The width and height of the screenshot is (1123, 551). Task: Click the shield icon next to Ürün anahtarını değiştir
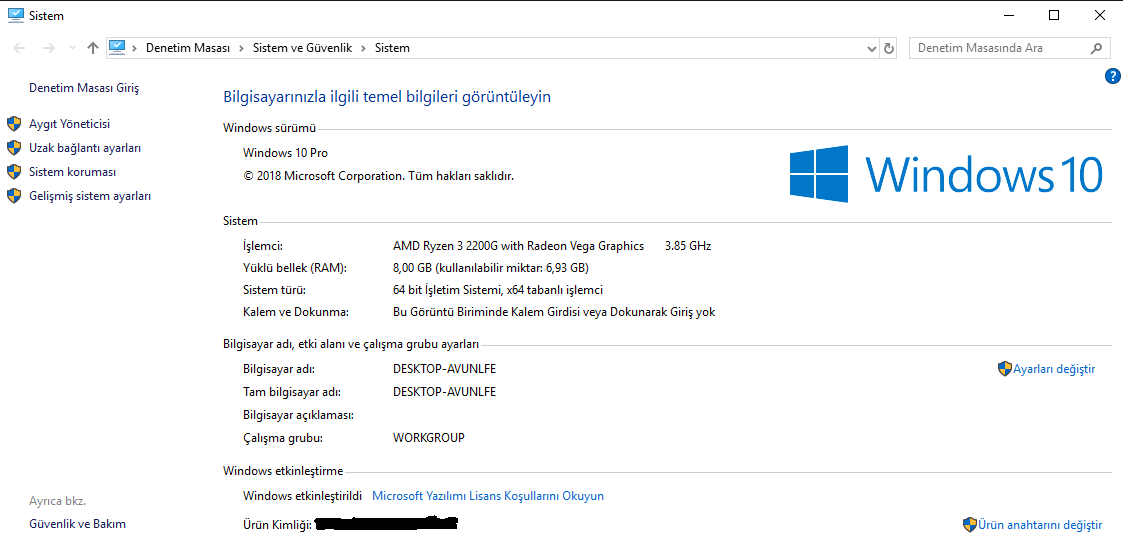tap(970, 524)
